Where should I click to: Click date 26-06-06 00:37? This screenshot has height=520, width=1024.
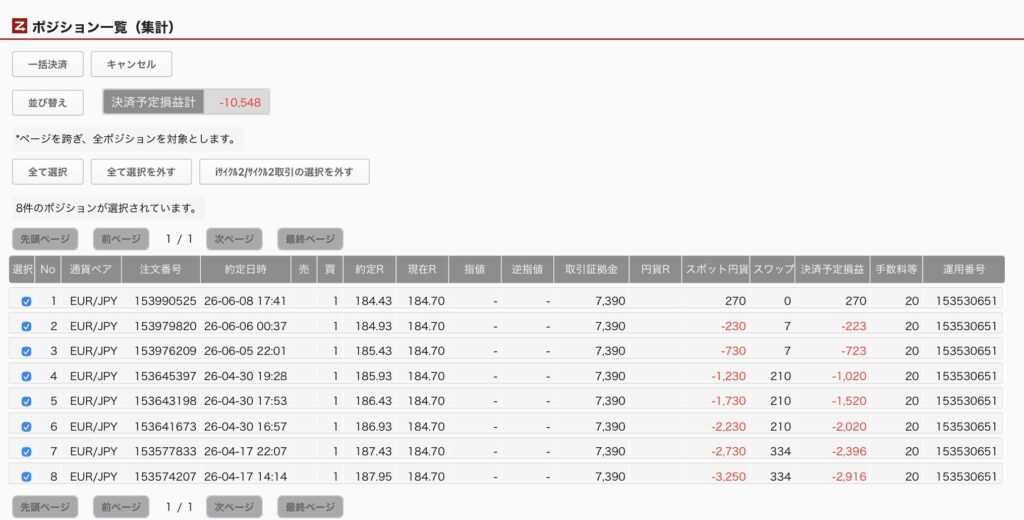point(245,326)
